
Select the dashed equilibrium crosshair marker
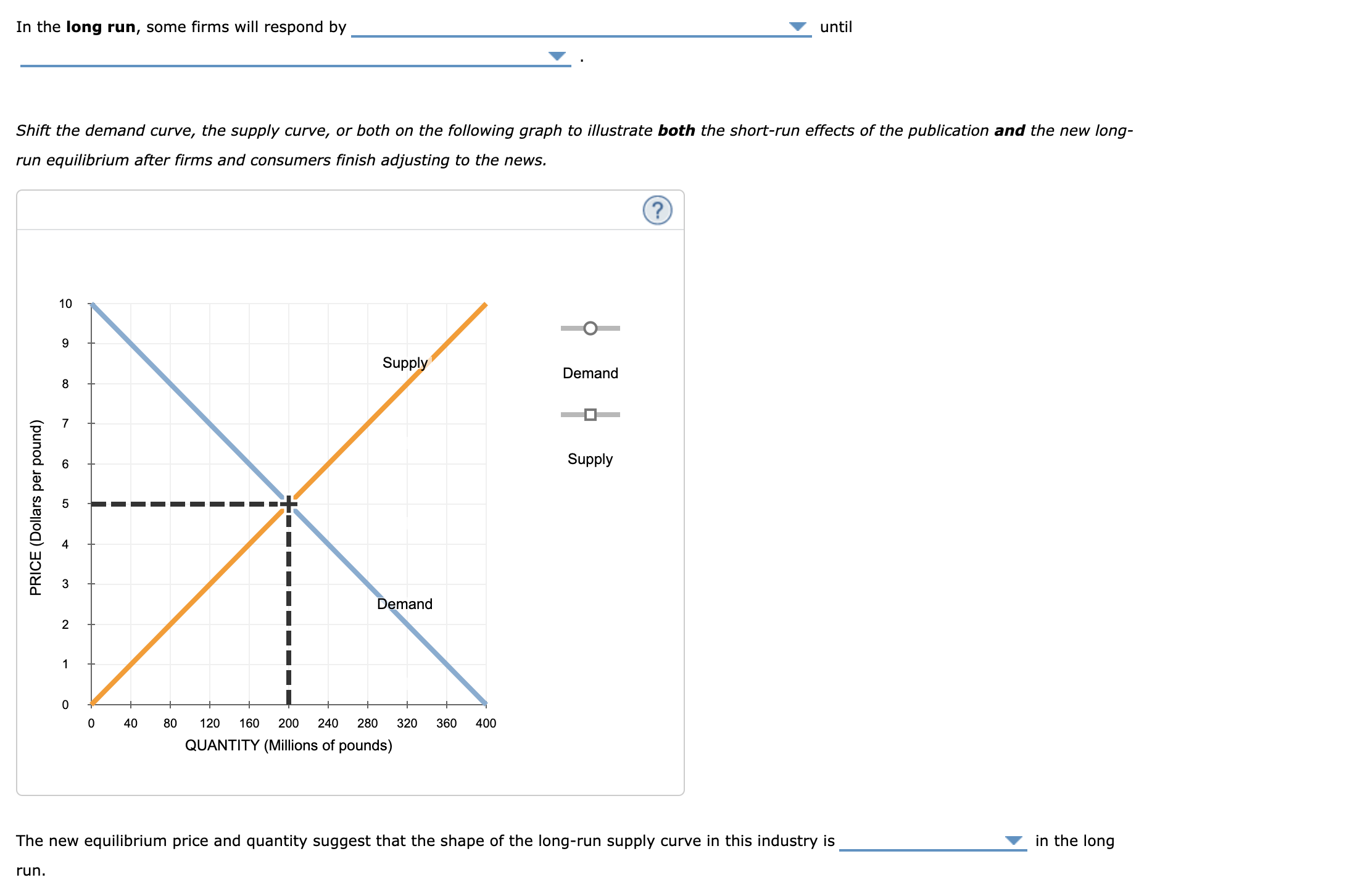288,504
